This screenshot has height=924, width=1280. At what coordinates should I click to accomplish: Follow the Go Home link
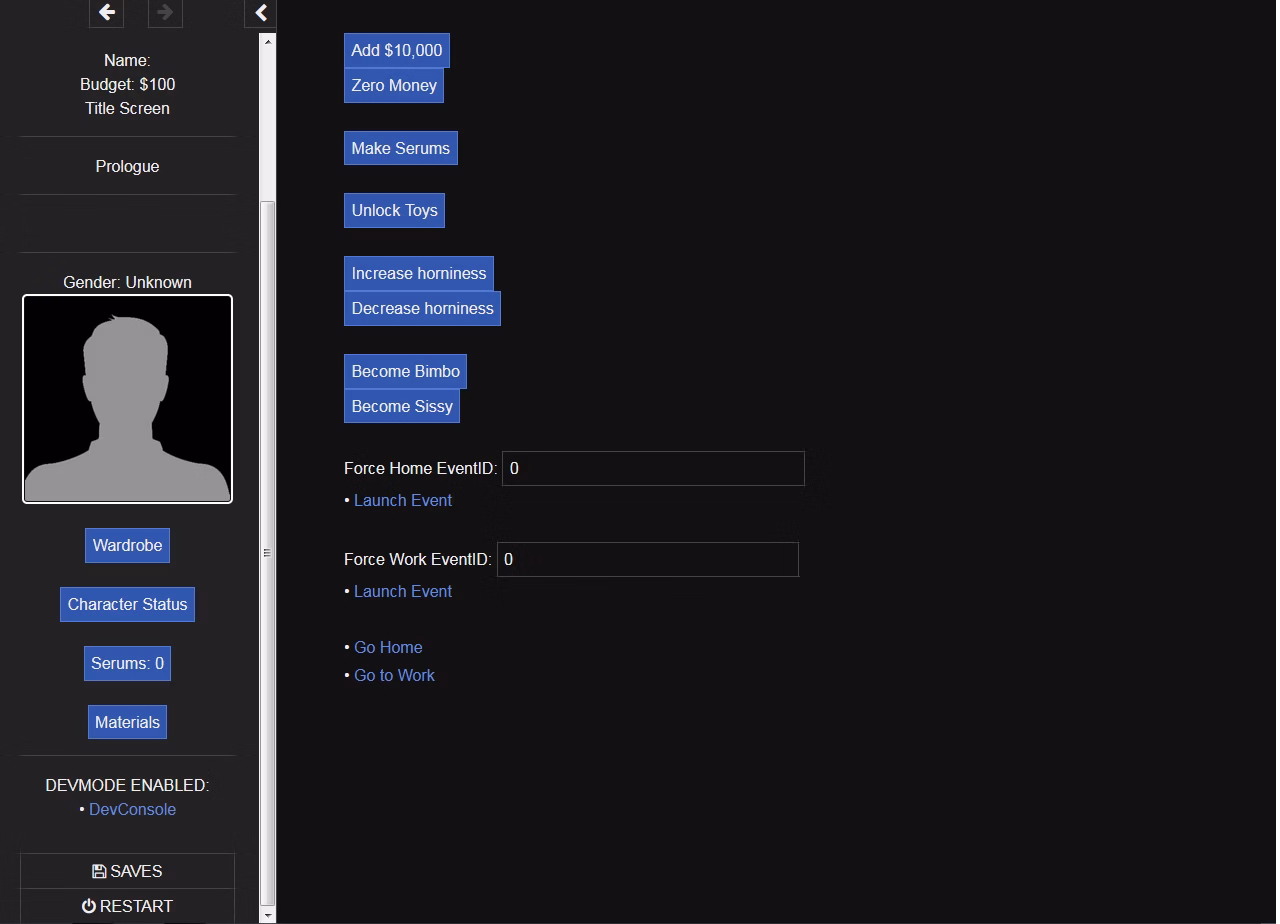[x=388, y=647]
